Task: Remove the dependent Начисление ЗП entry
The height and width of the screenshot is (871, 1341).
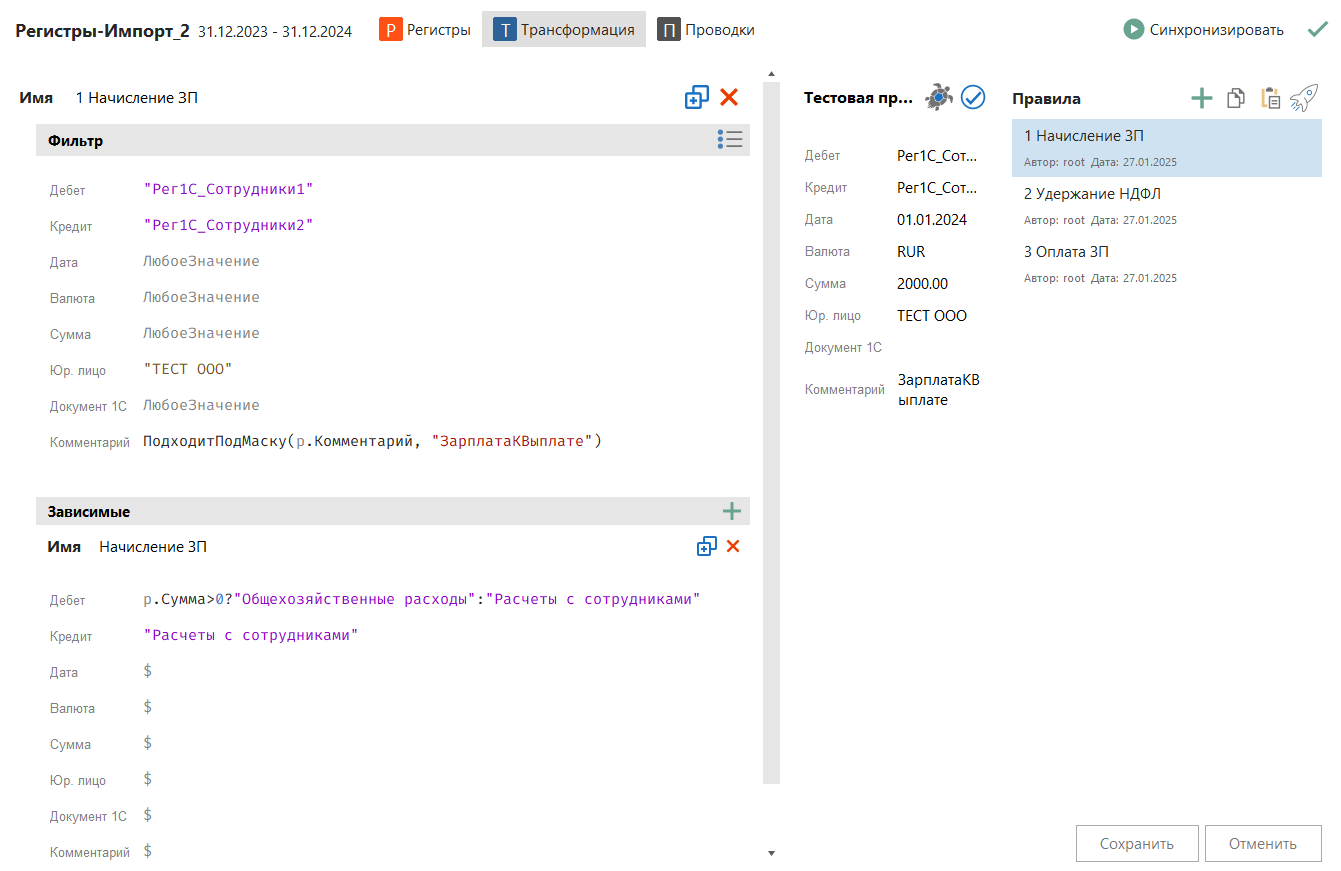Action: (x=733, y=546)
